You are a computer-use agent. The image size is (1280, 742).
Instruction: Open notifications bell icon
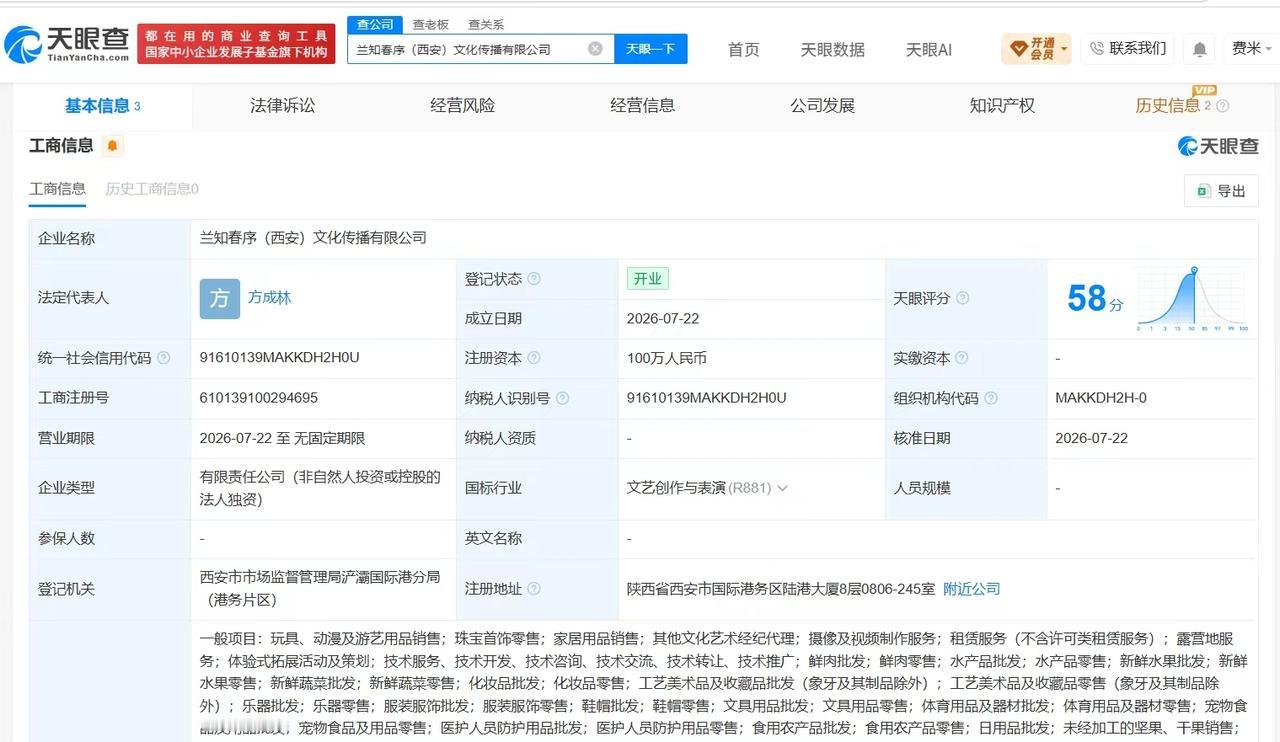[x=1200, y=49]
